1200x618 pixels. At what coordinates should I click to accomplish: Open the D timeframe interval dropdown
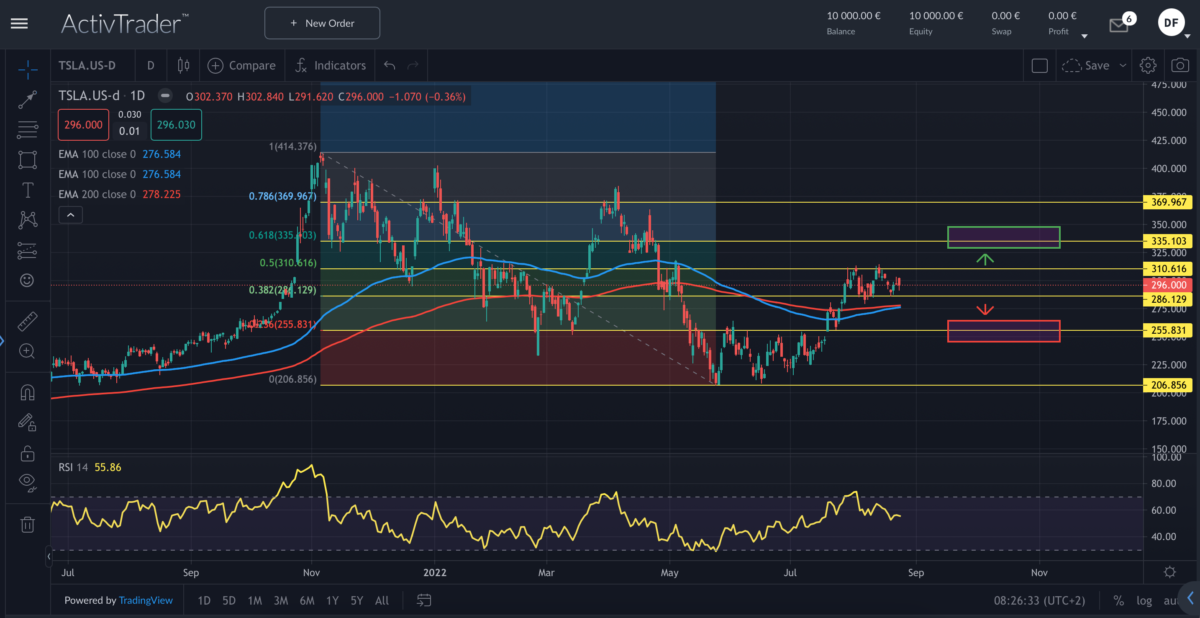151,65
